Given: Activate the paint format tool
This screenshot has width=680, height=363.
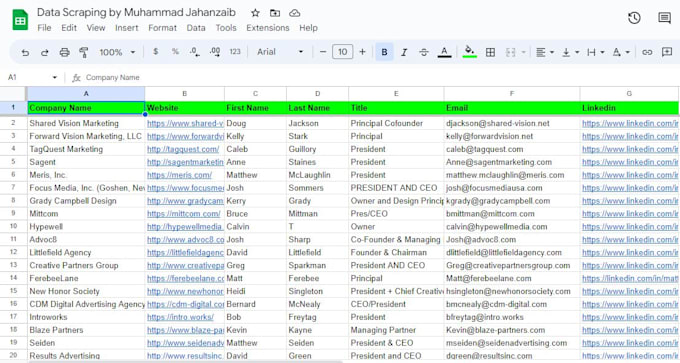Looking at the screenshot, I should click(84, 52).
